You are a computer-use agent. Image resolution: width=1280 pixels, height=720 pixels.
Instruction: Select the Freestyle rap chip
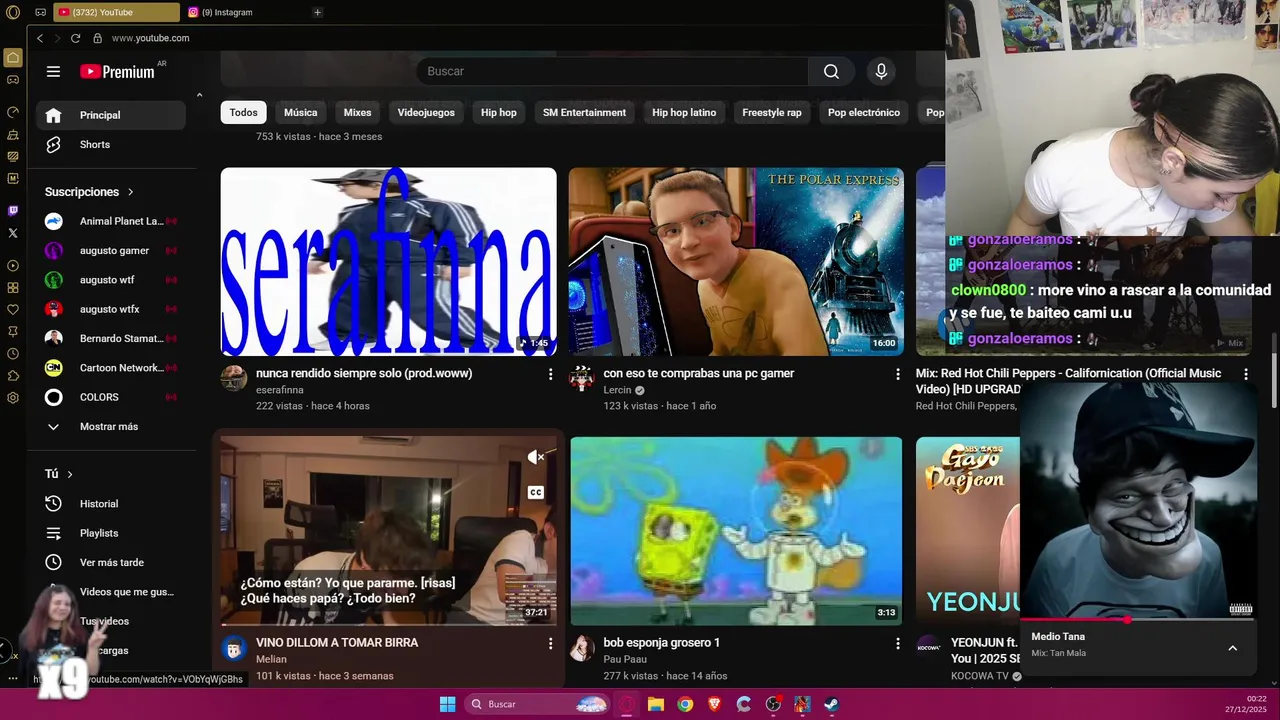[772, 112]
